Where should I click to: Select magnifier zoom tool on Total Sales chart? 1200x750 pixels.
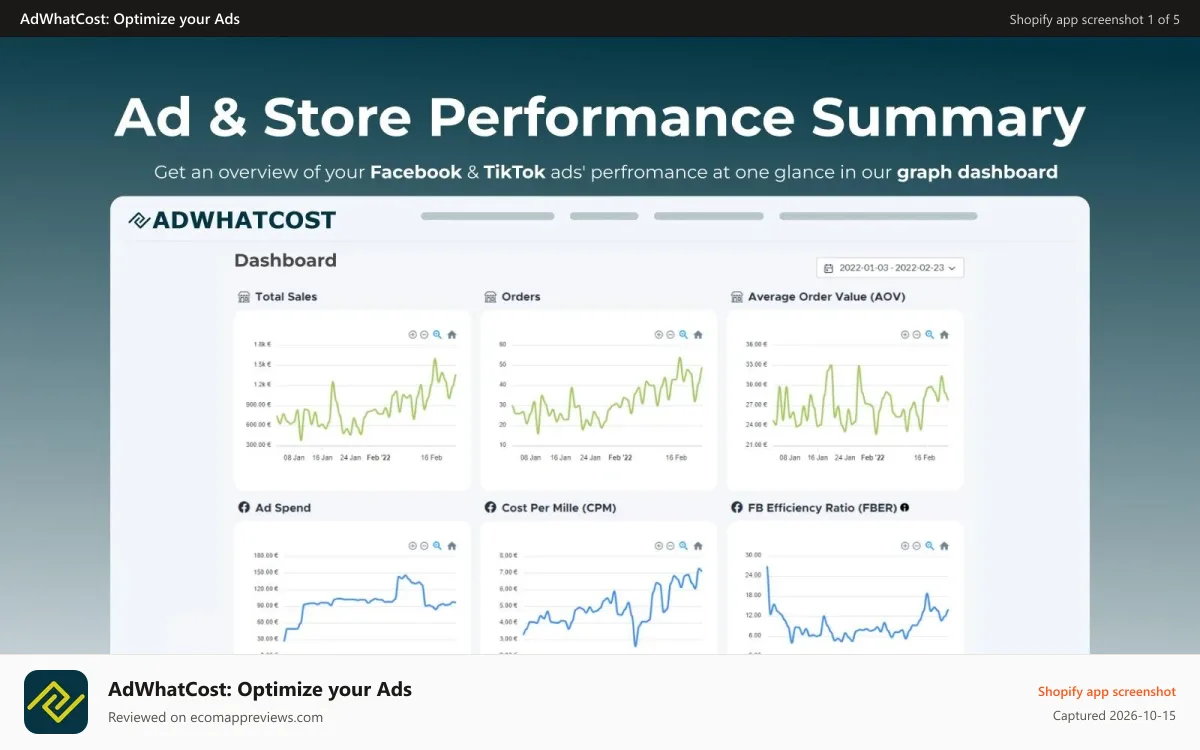coord(437,335)
